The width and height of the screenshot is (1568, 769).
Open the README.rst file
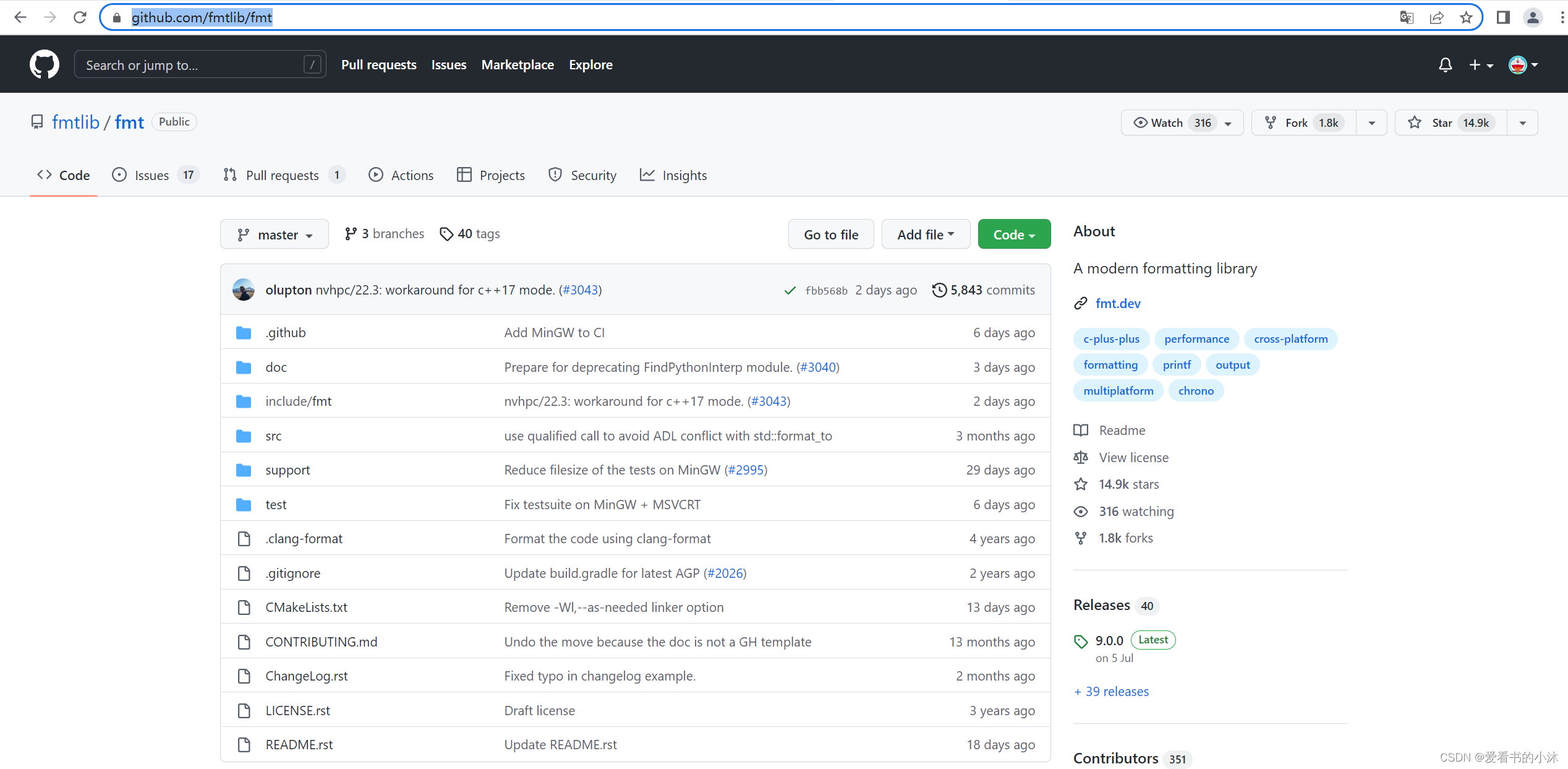pos(299,744)
